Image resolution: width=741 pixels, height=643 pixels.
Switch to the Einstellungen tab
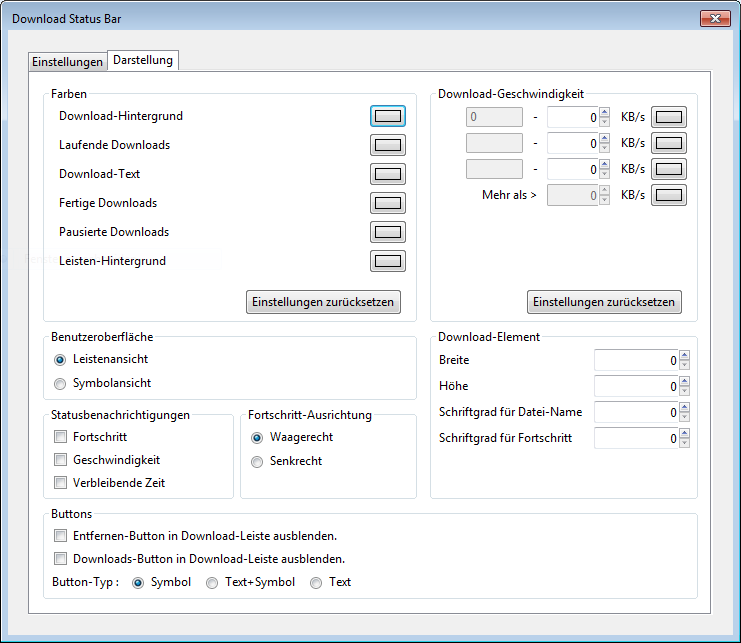tap(67, 62)
